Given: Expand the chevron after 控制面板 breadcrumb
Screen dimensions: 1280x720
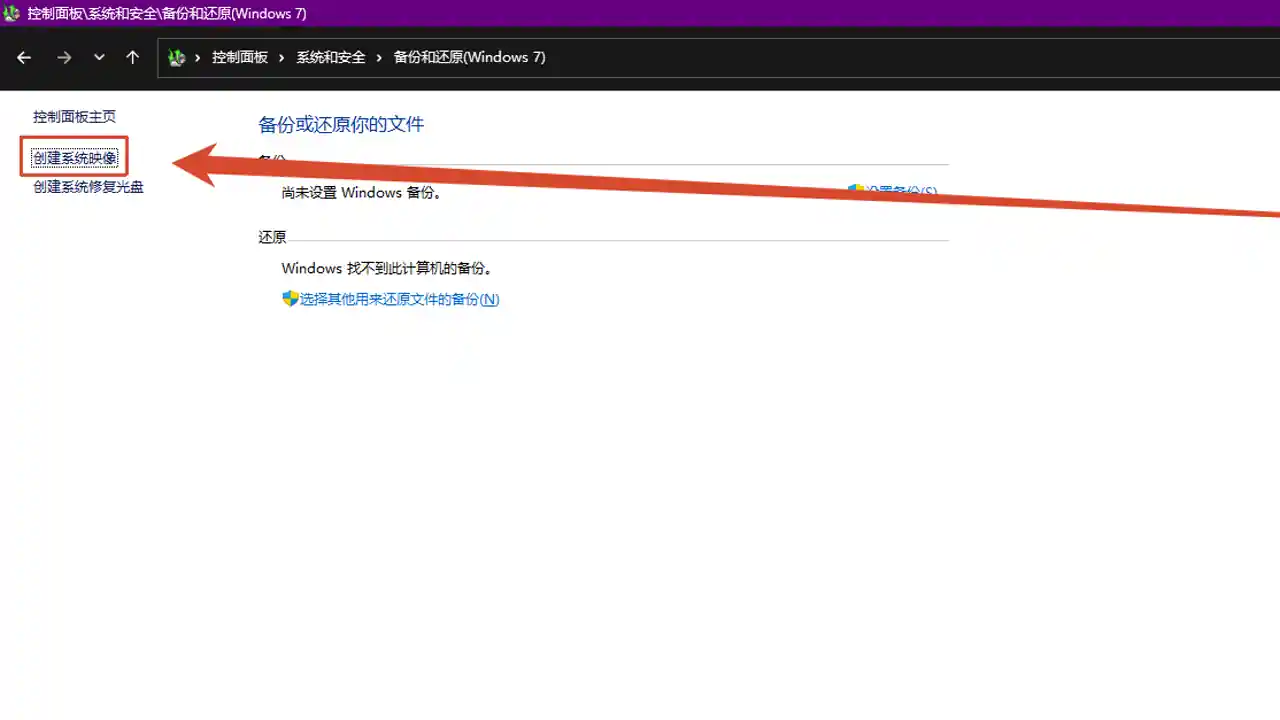Looking at the screenshot, I should [x=282, y=58].
